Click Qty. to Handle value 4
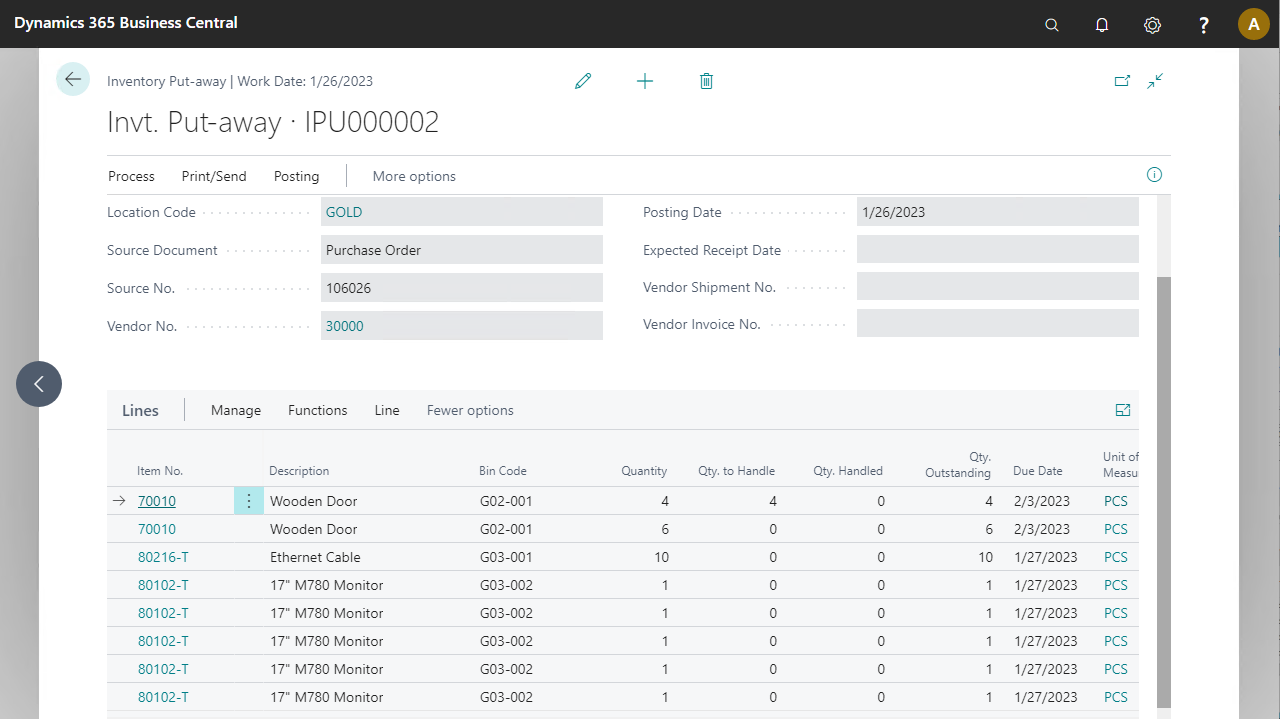 click(x=773, y=501)
